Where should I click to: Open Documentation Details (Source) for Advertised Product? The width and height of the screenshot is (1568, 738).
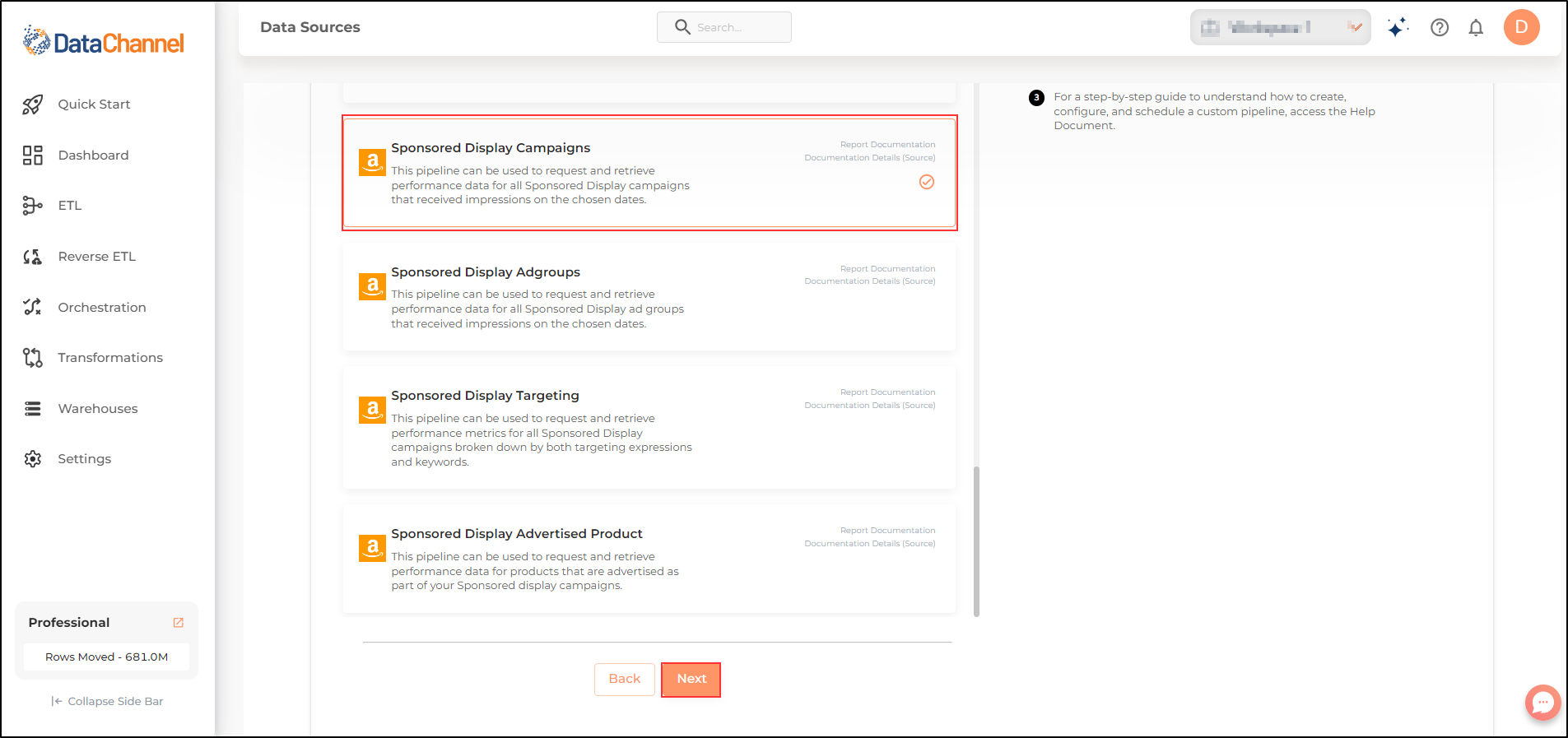pyautogui.click(x=870, y=544)
